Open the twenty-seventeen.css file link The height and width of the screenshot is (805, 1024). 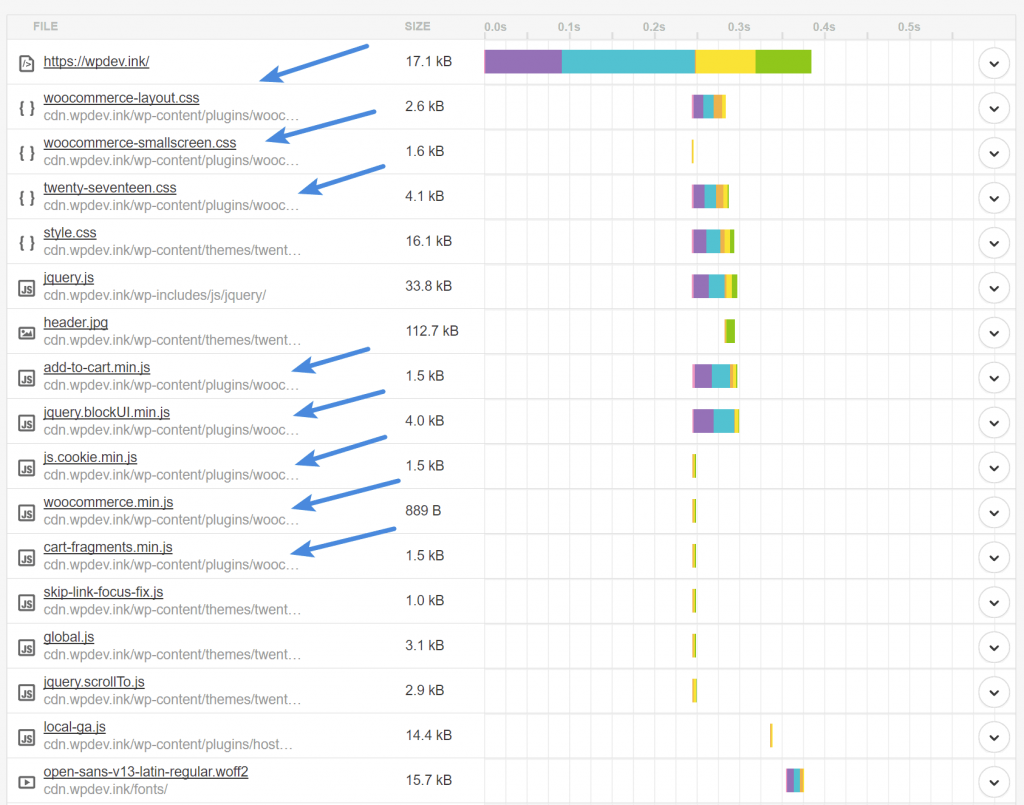(110, 188)
